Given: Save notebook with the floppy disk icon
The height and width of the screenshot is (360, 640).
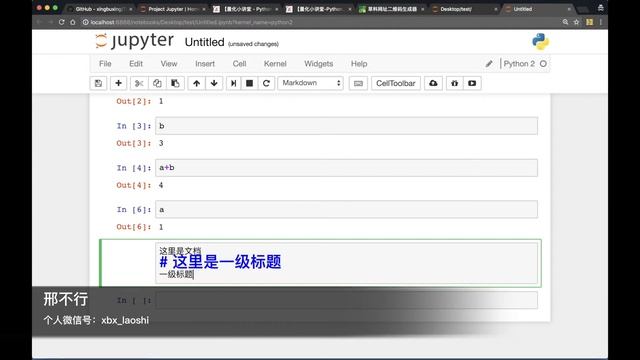Looking at the screenshot, I should tap(98, 83).
